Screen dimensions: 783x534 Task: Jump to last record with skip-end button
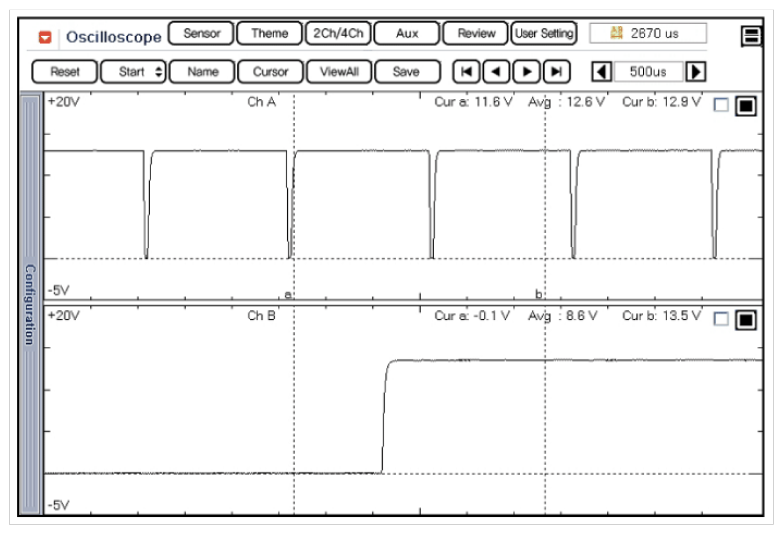[556, 72]
